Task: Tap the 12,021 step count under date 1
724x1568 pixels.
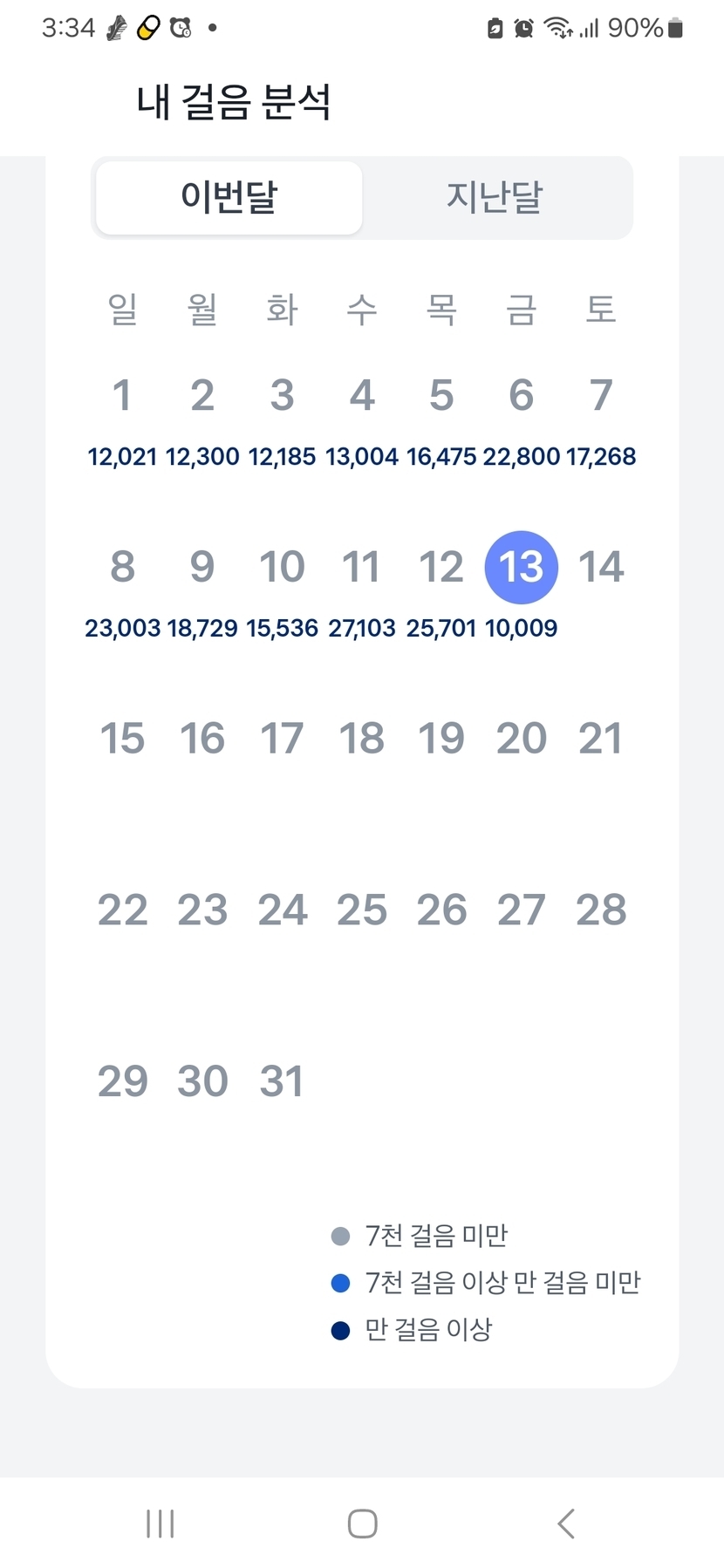Action: 122,456
